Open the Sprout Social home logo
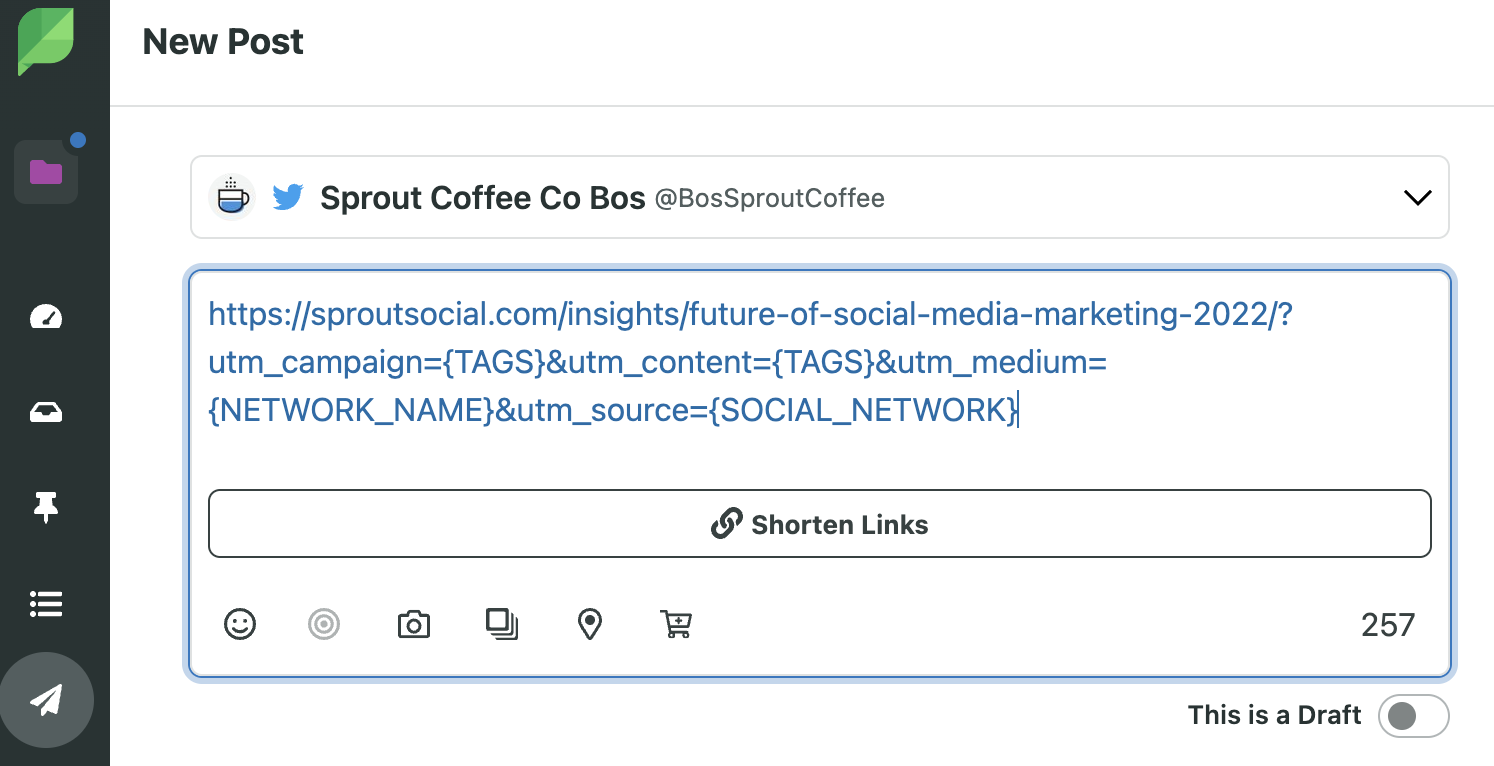Image resolution: width=1494 pixels, height=766 pixels. point(45,42)
